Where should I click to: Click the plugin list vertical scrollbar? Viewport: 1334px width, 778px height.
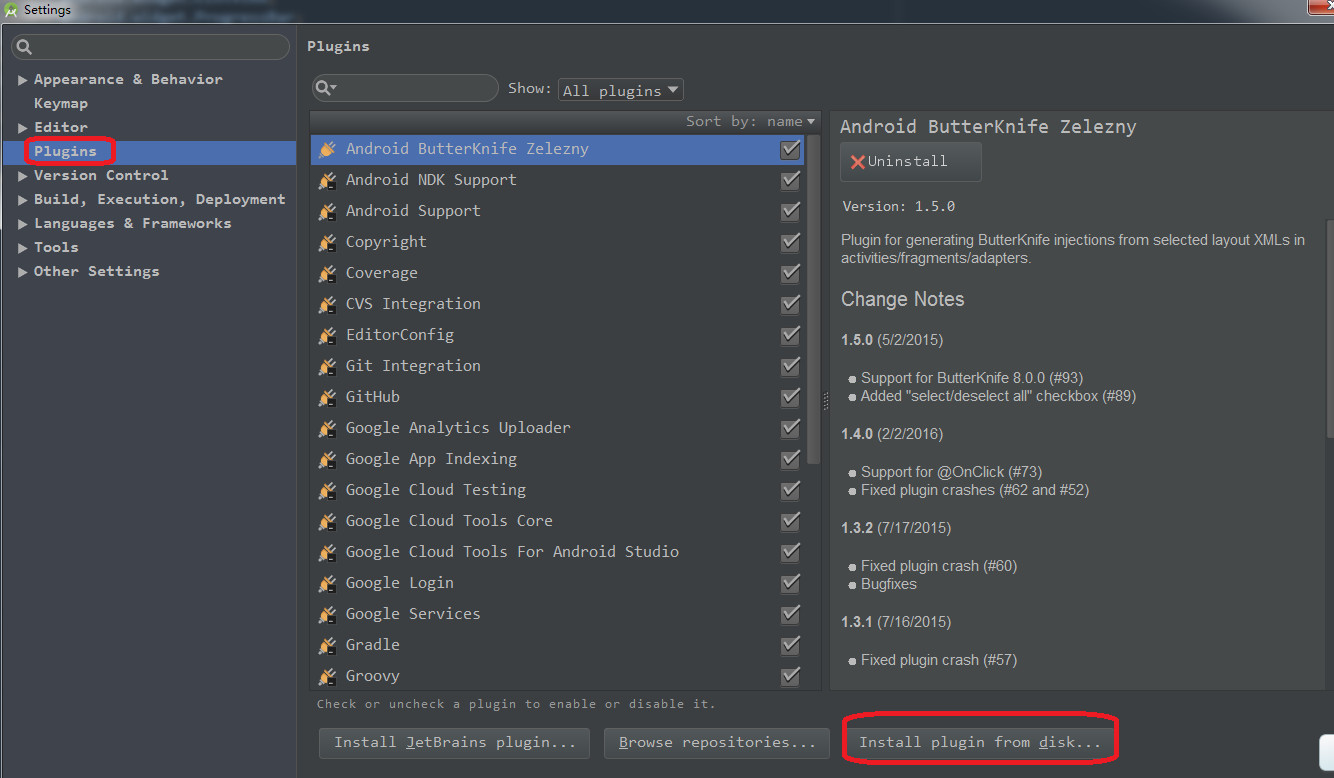click(813, 300)
